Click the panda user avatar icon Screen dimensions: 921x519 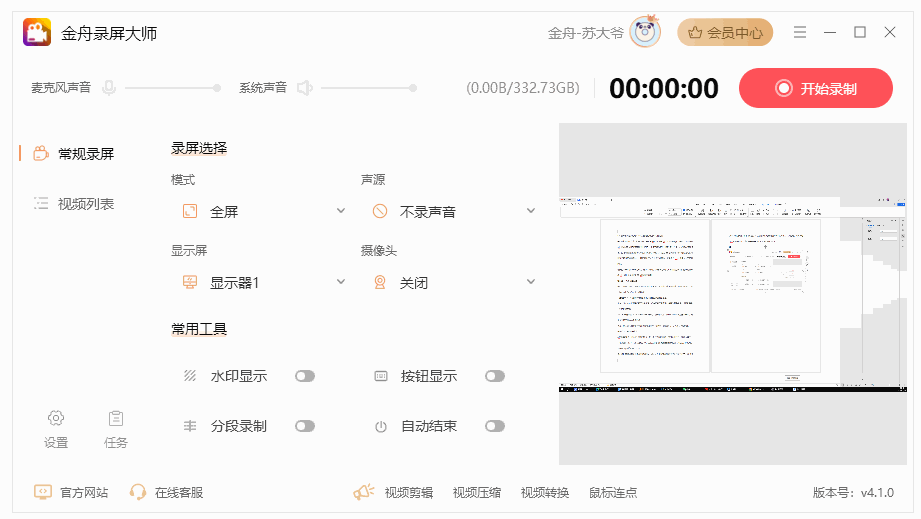[645, 32]
